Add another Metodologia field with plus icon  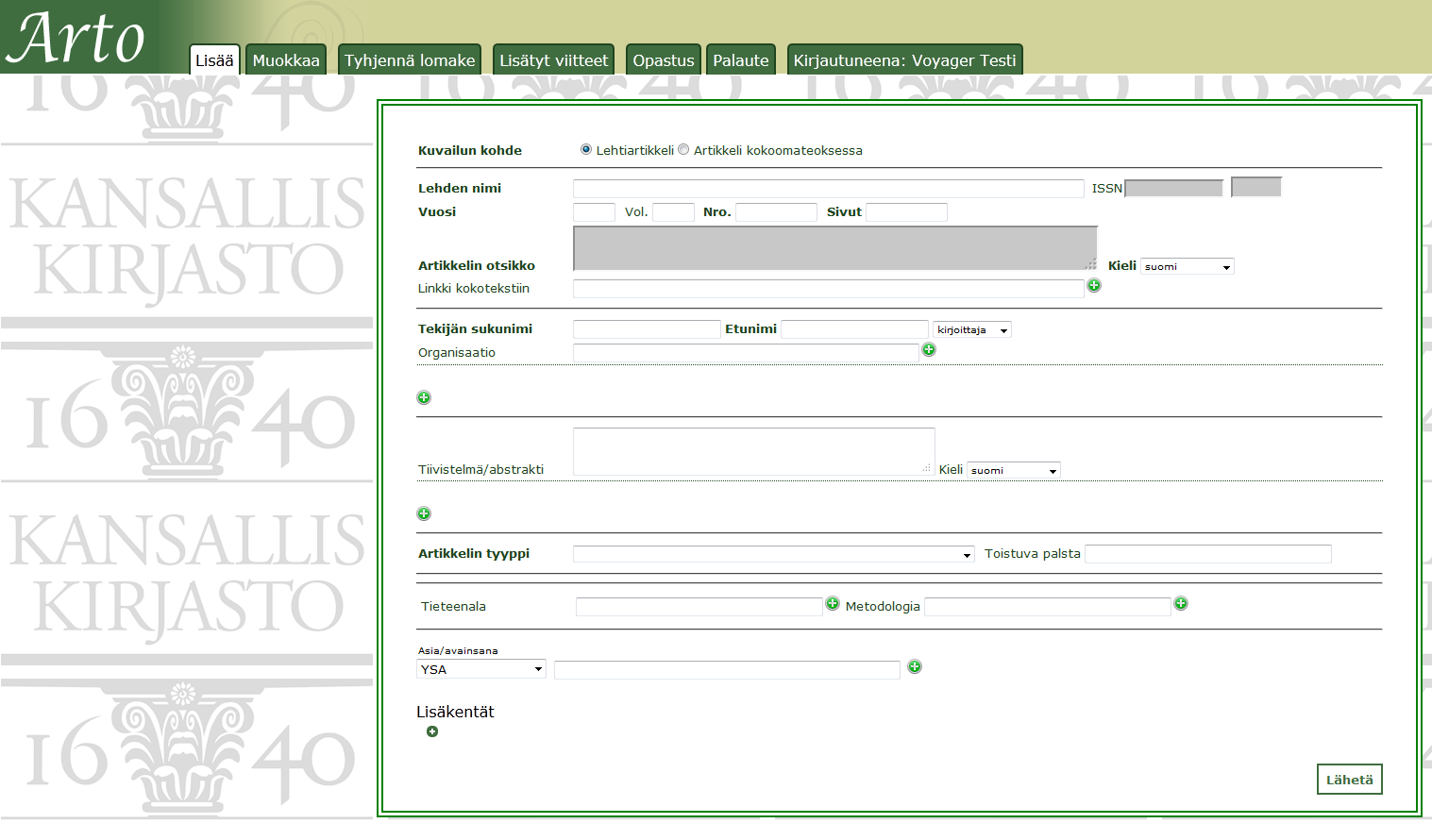point(1181,603)
